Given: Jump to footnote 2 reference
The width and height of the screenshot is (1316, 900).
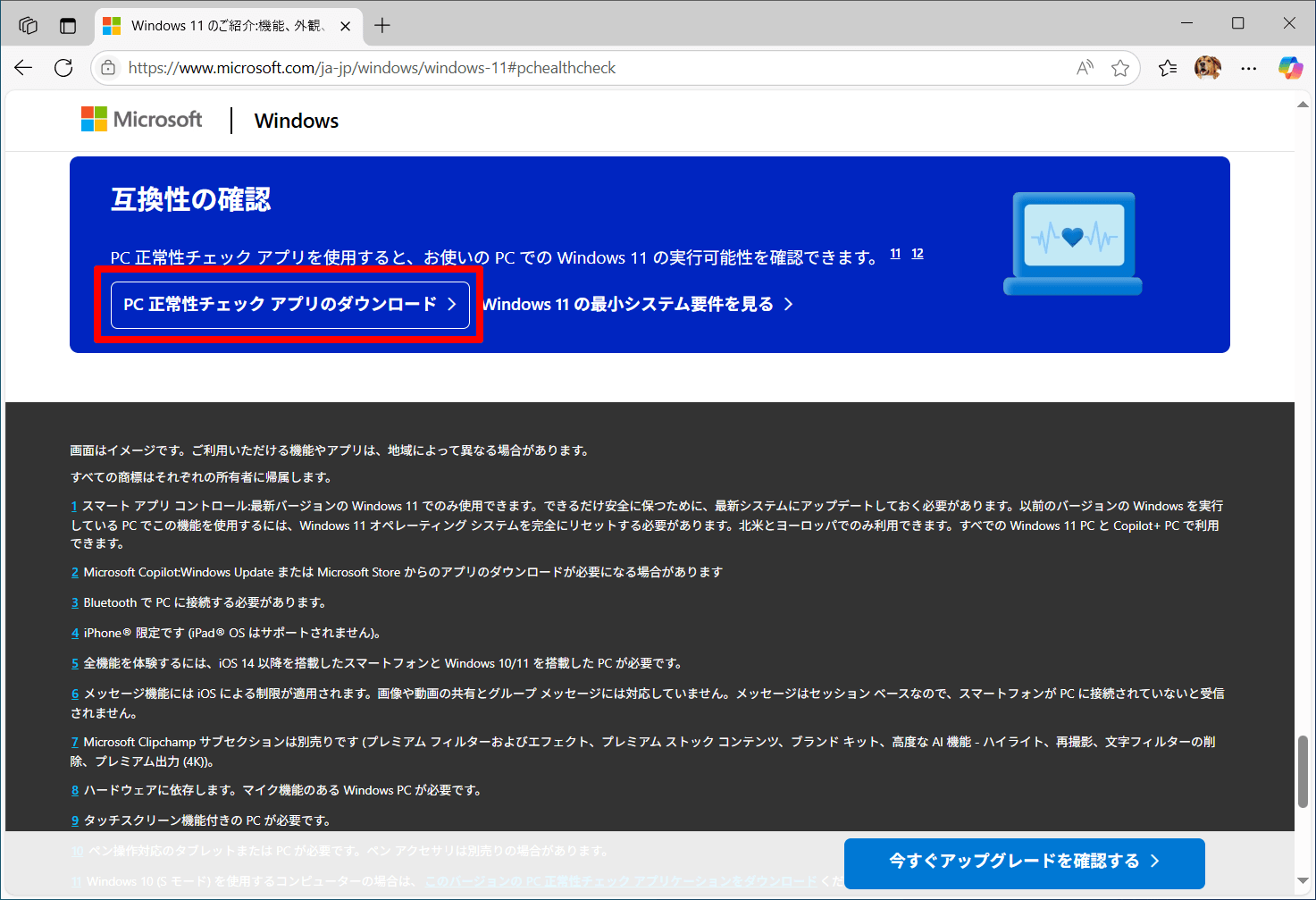Looking at the screenshot, I should 75,572.
